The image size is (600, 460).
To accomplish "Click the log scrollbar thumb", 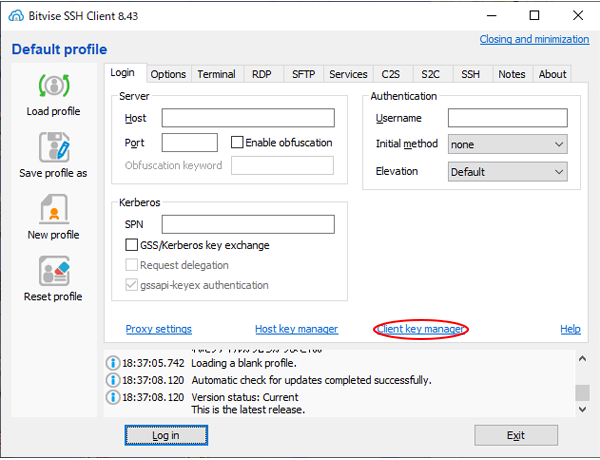I will point(582,392).
